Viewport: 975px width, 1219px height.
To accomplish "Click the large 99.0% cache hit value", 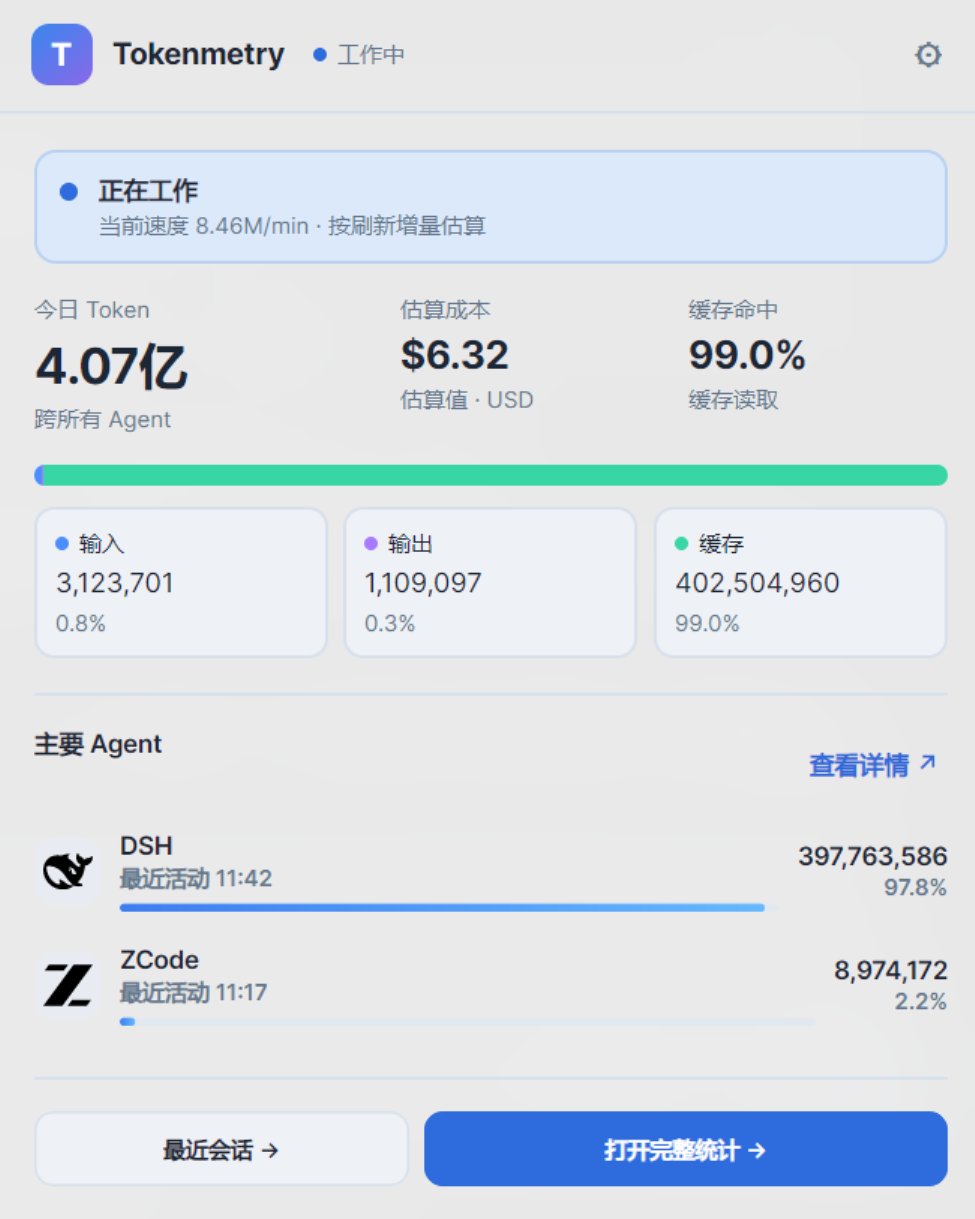I will (747, 355).
